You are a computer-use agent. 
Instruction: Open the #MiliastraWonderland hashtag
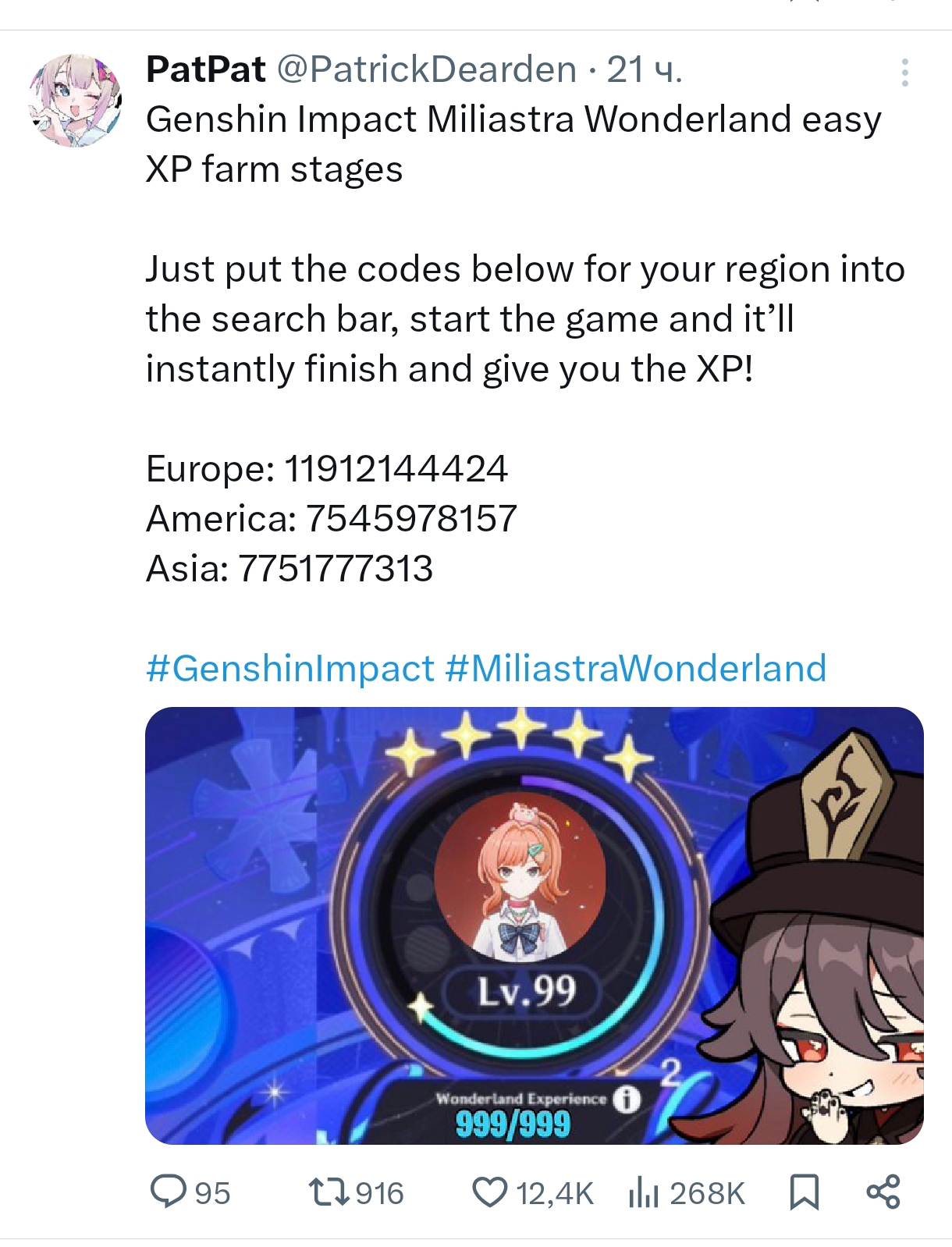[x=635, y=669]
